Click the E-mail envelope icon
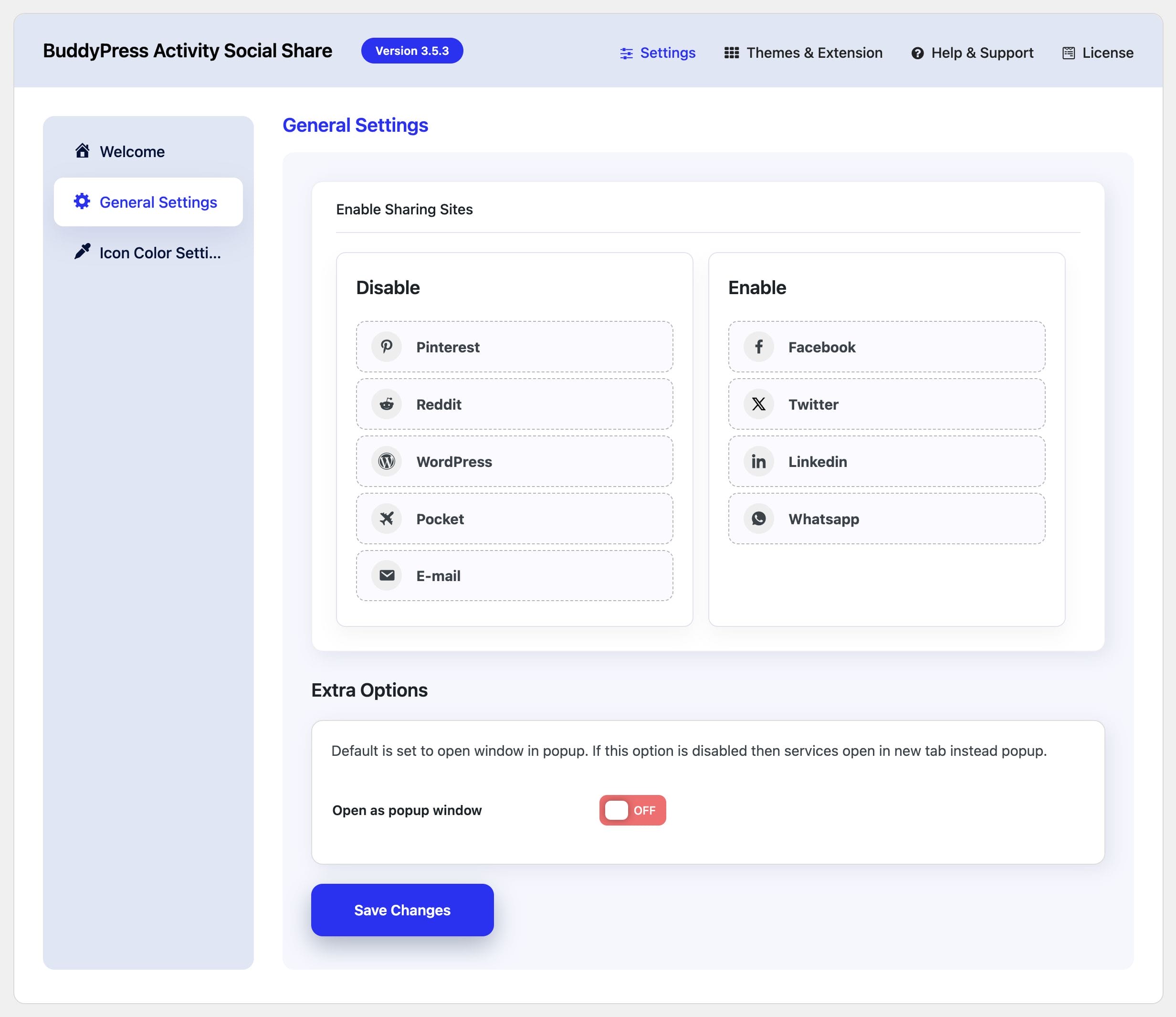1176x1017 pixels. coord(387,576)
